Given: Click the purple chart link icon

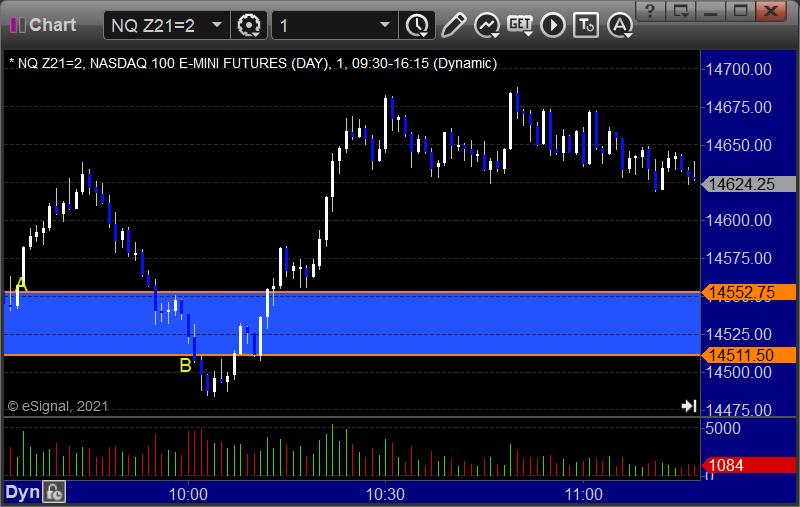Looking at the screenshot, I should coord(18,25).
